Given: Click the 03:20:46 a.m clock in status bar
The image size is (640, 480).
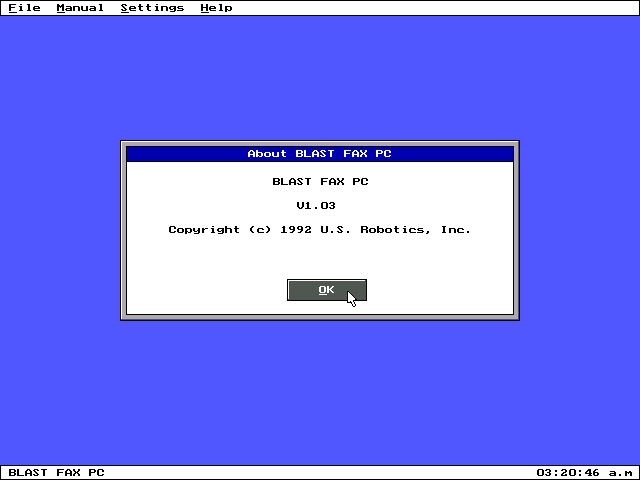Looking at the screenshot, I should pyautogui.click(x=584, y=473).
